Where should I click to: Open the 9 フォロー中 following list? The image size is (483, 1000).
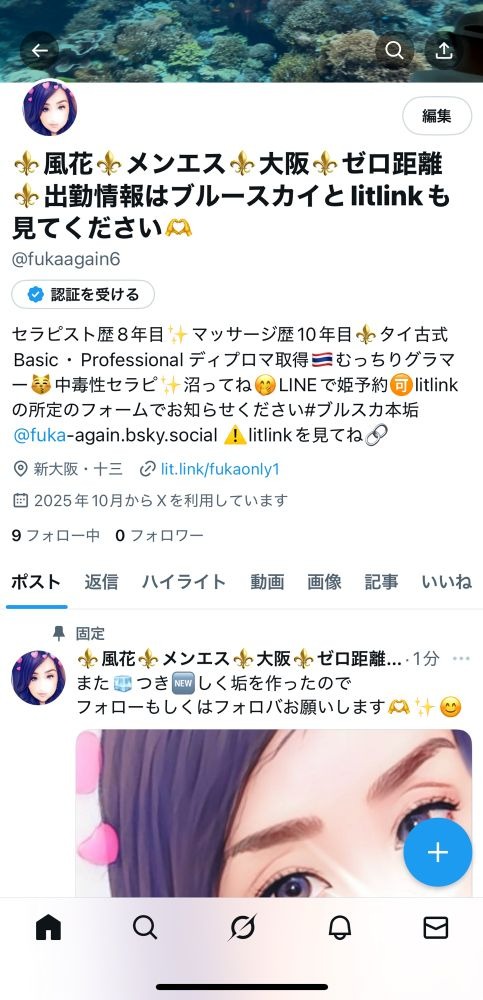point(56,536)
